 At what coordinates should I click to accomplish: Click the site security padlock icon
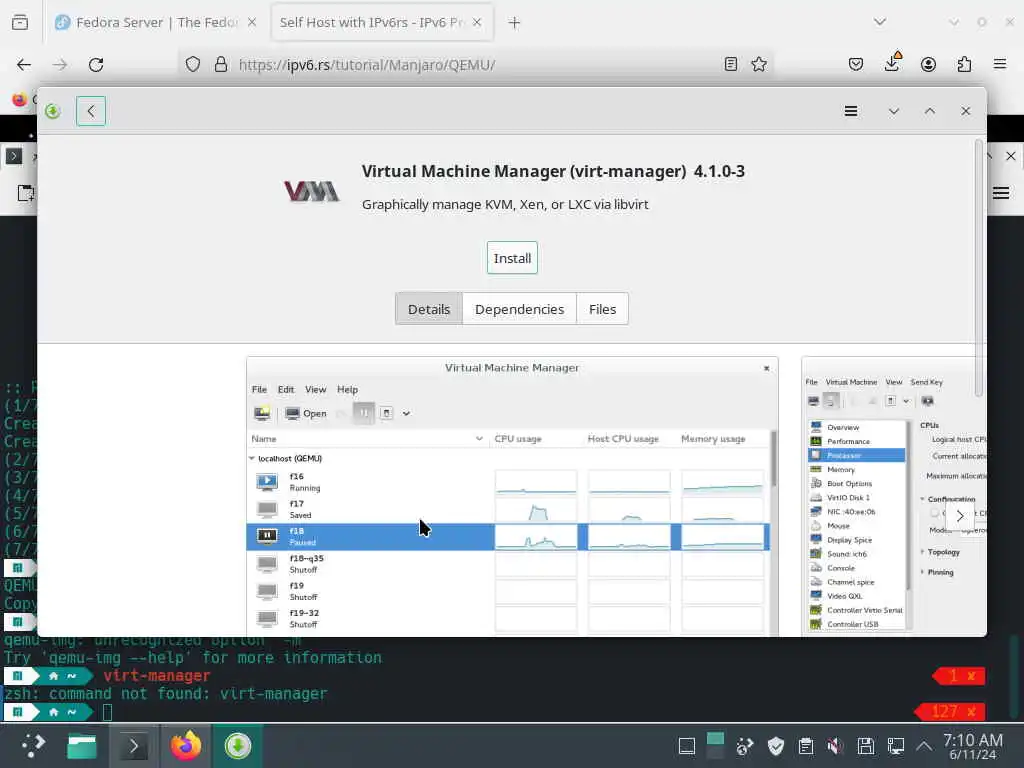(221, 65)
